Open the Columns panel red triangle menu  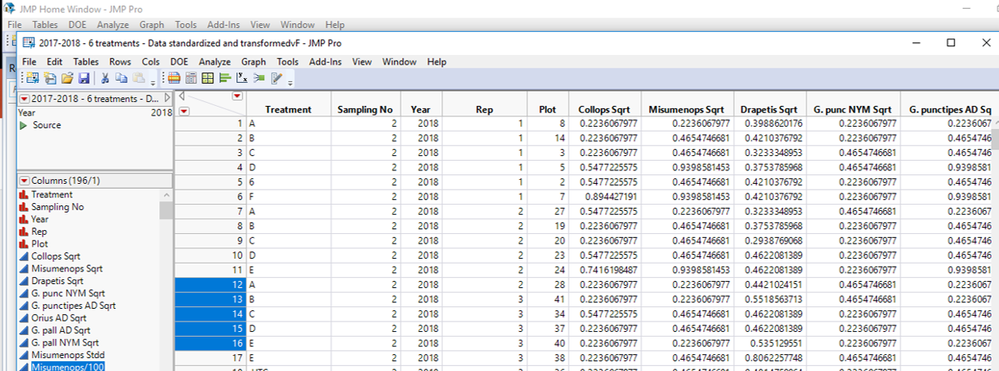pos(25,180)
